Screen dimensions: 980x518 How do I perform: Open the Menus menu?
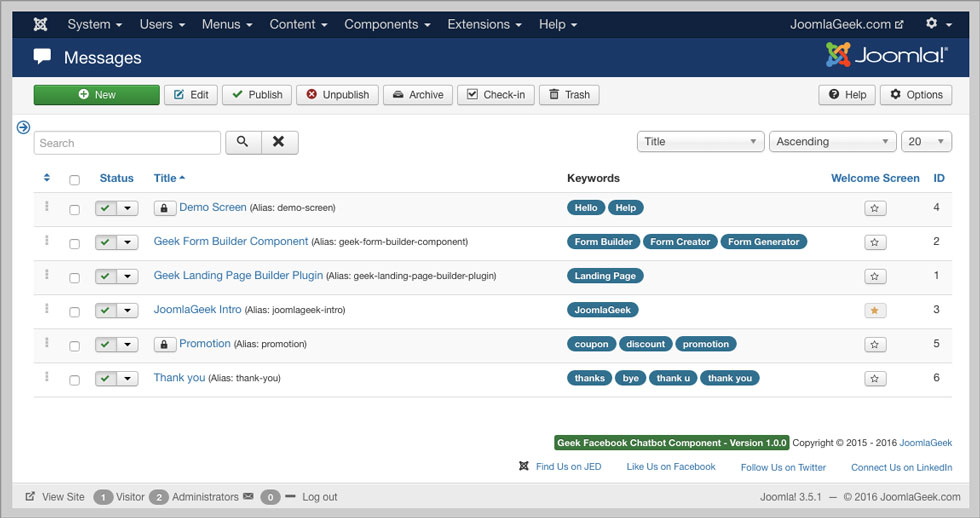227,24
